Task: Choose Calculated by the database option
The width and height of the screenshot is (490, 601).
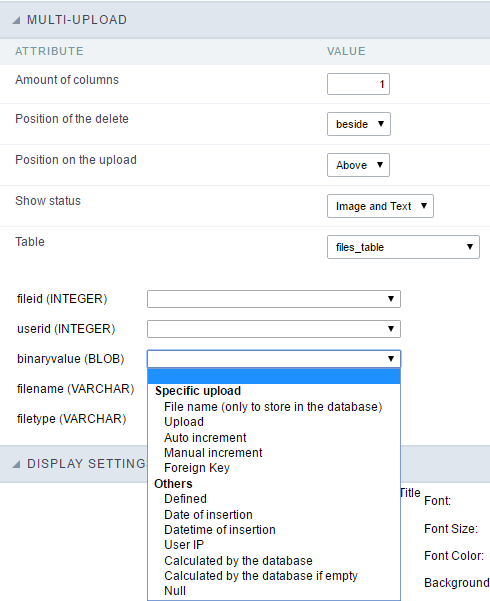Action: 238,560
